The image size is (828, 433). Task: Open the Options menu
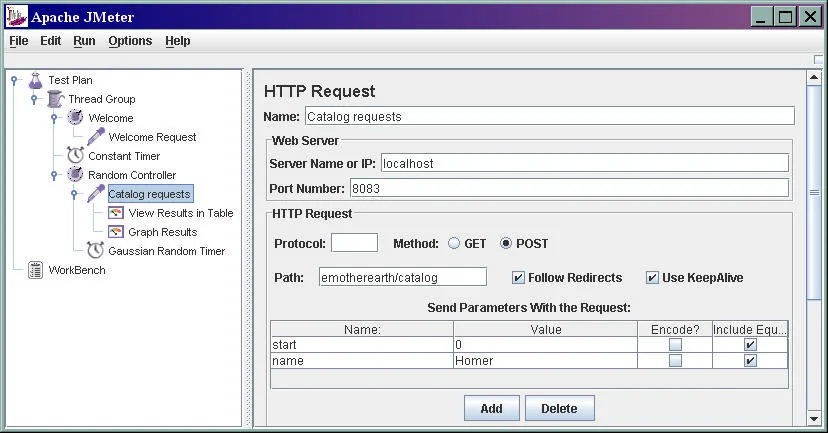coord(130,41)
